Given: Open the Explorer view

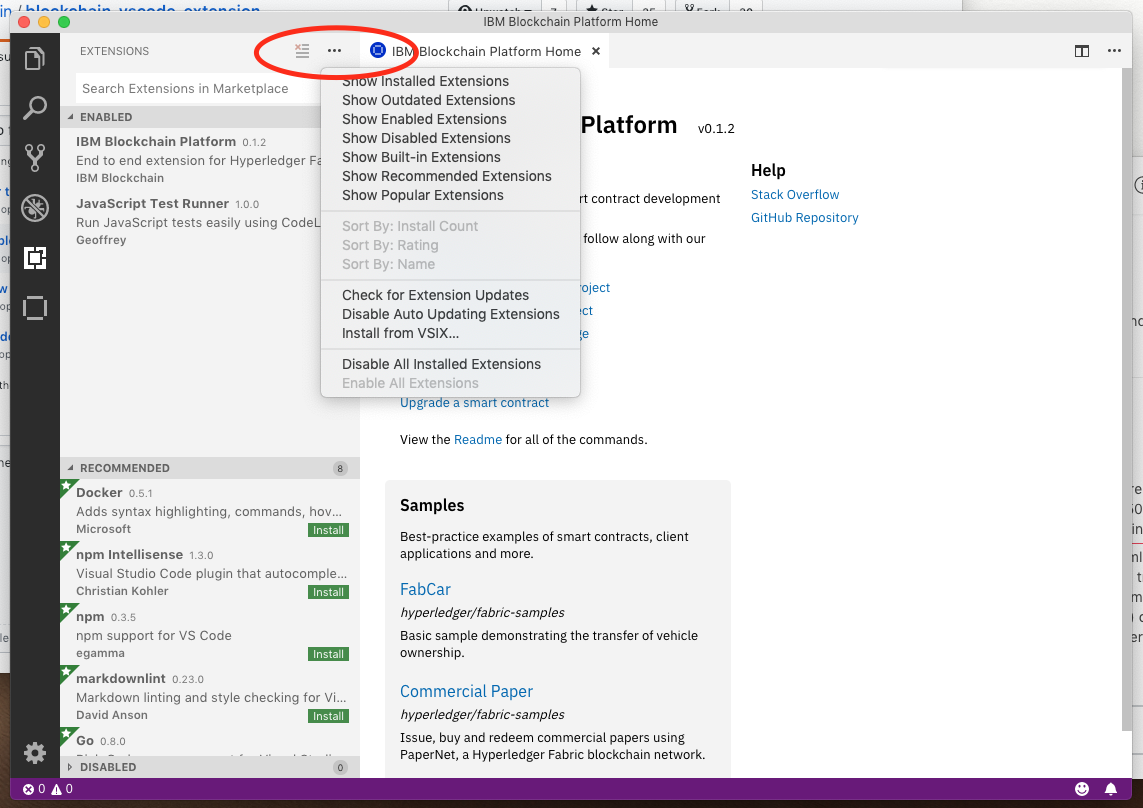Looking at the screenshot, I should tap(35, 58).
